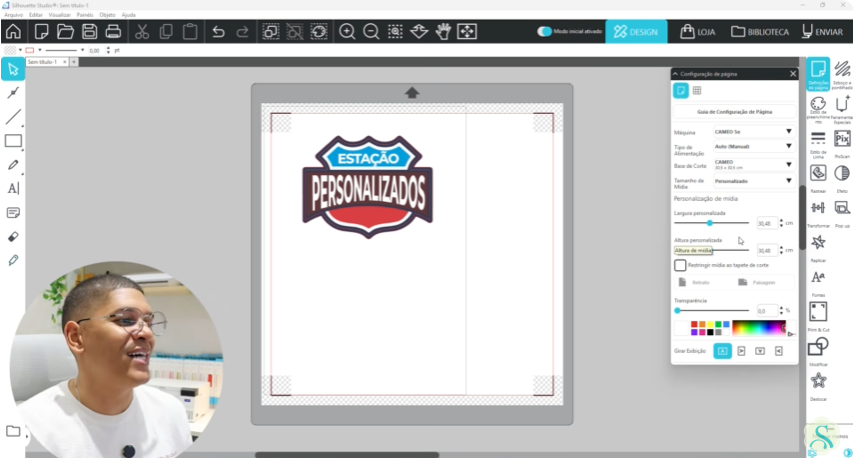Create a new document with the New icon

point(41,32)
